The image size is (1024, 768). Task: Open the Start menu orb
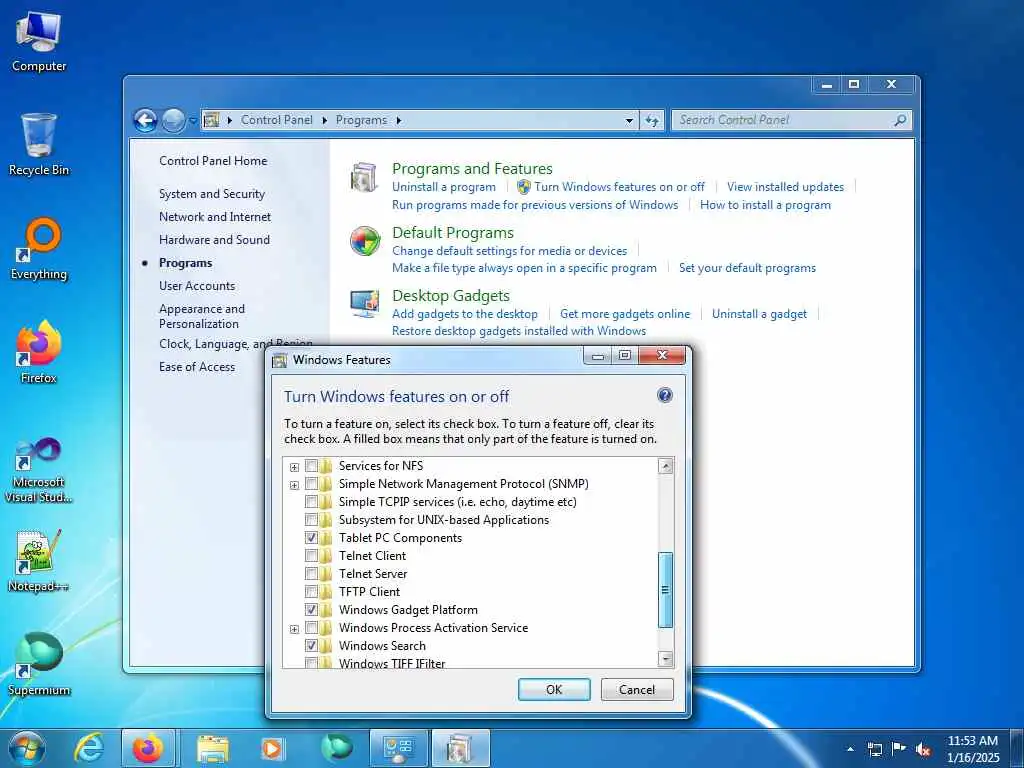[x=27, y=748]
